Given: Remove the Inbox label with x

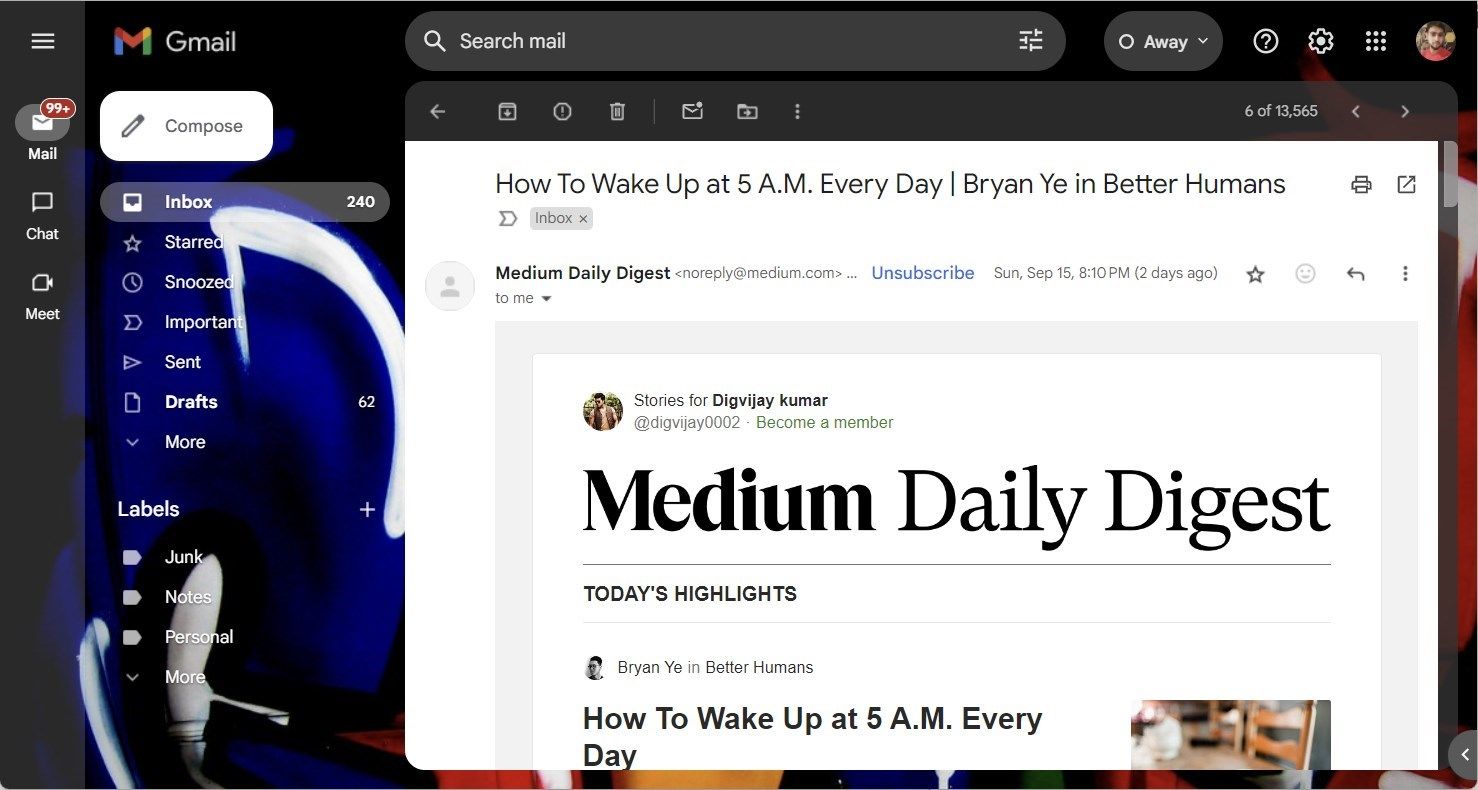Looking at the screenshot, I should 583,218.
